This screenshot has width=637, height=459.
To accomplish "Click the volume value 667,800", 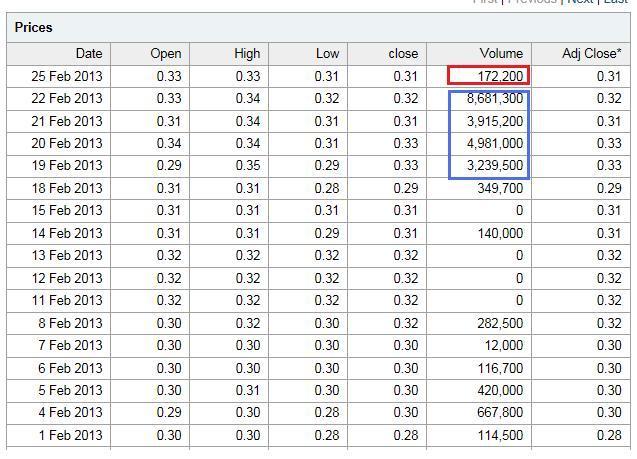I will click(x=500, y=413).
